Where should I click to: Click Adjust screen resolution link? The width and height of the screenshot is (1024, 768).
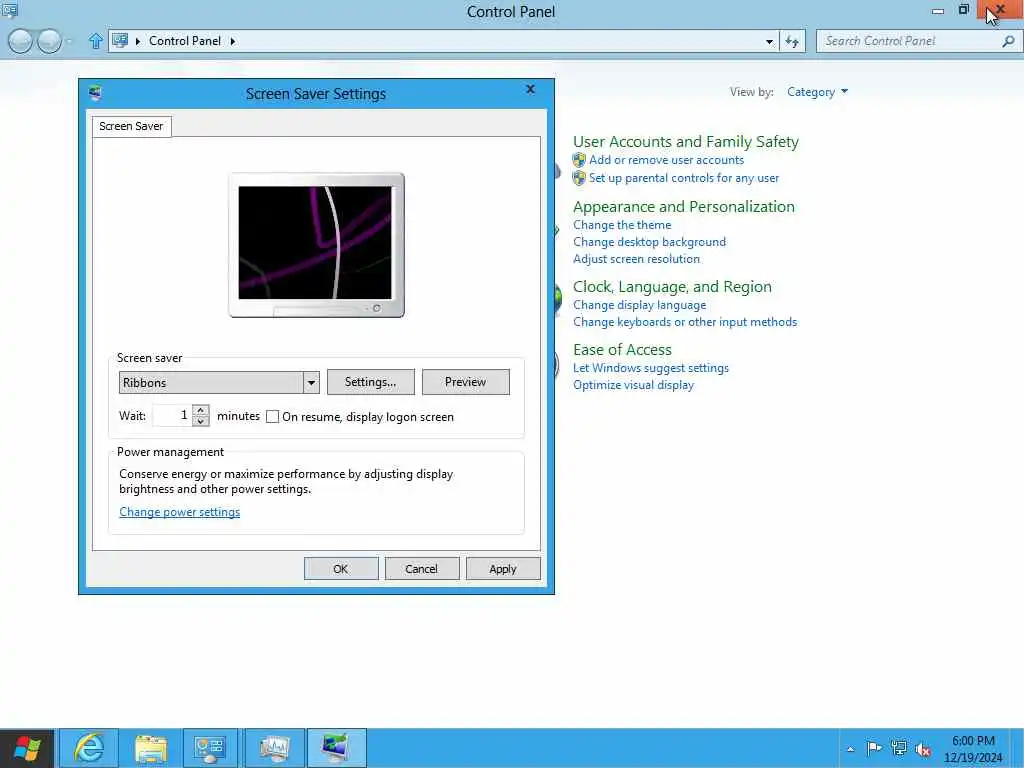coord(636,259)
